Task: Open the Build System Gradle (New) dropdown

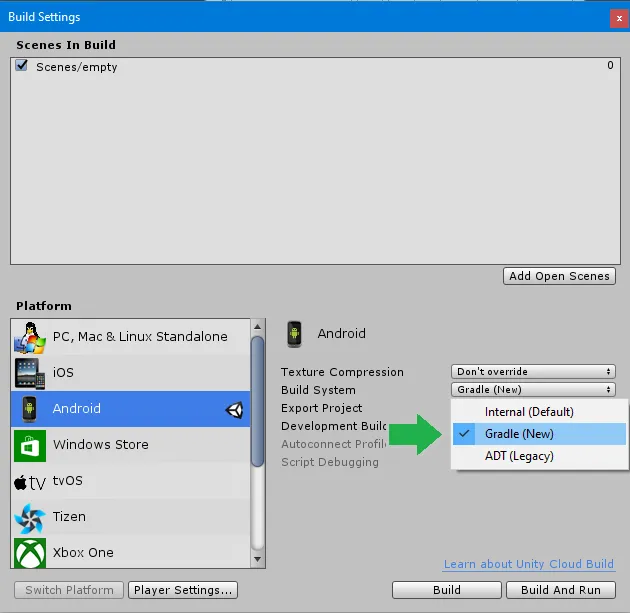Action: 533,389
